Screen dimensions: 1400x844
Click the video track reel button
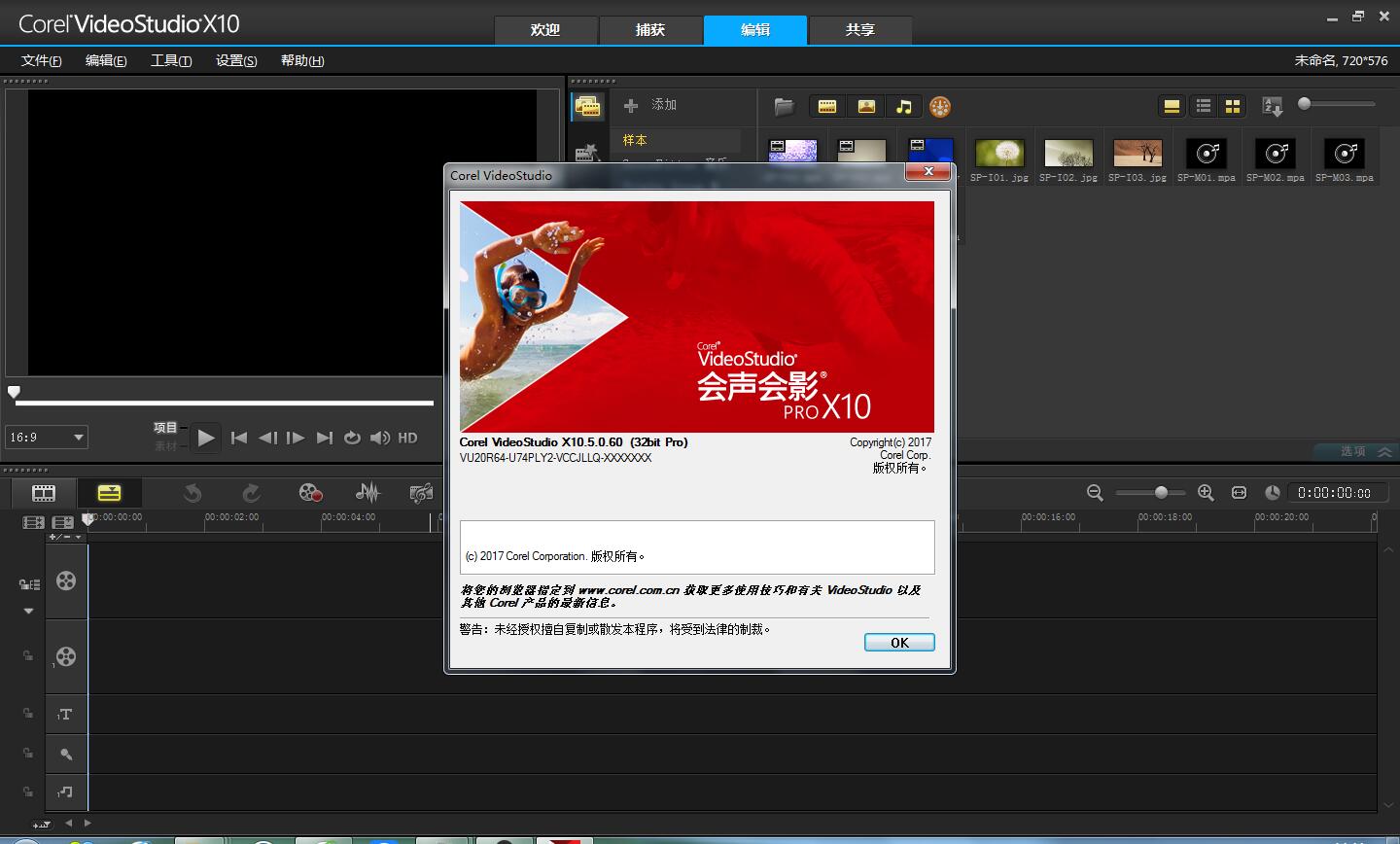(x=66, y=581)
